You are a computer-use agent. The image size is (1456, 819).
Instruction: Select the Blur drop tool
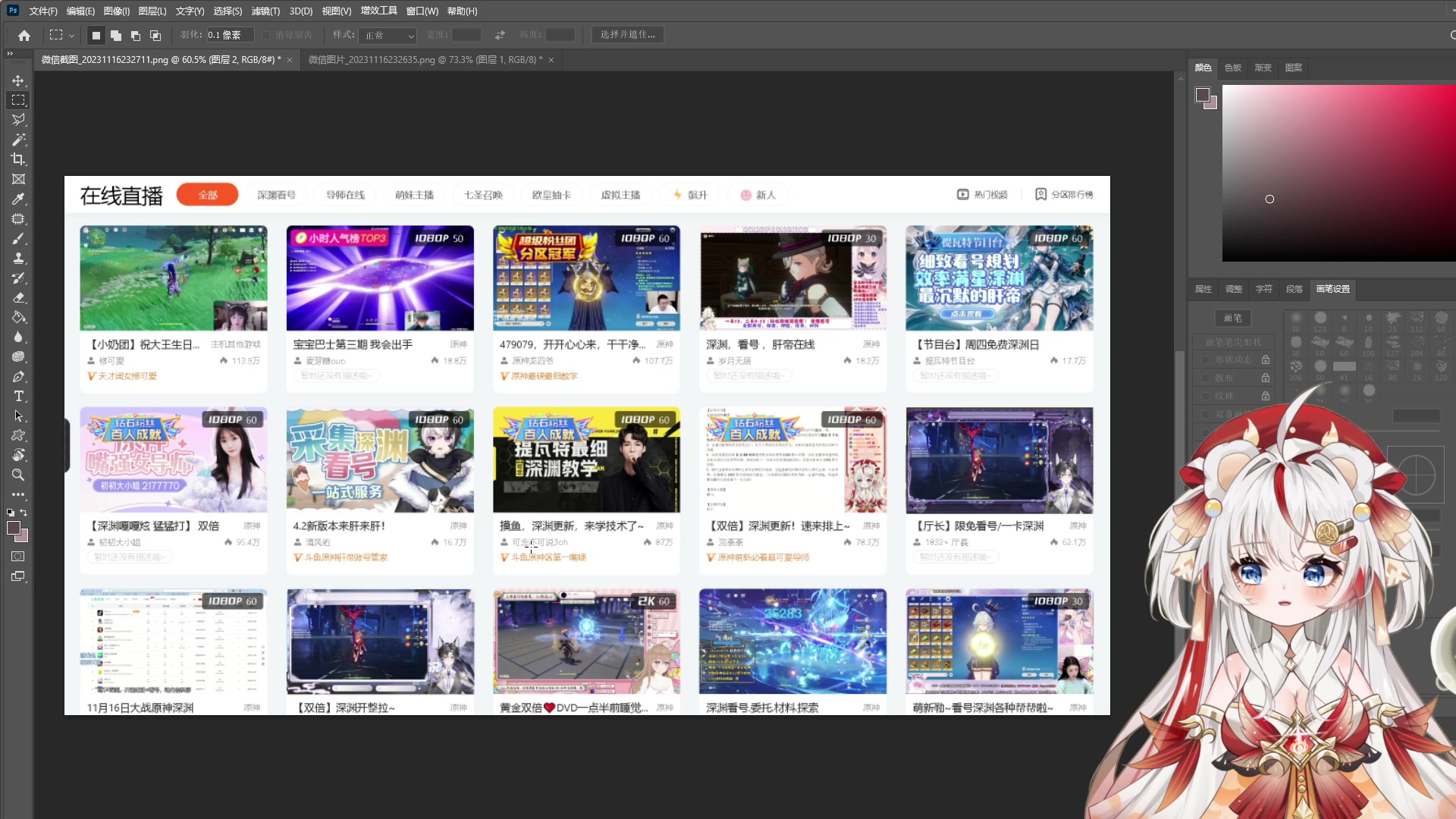(18, 337)
